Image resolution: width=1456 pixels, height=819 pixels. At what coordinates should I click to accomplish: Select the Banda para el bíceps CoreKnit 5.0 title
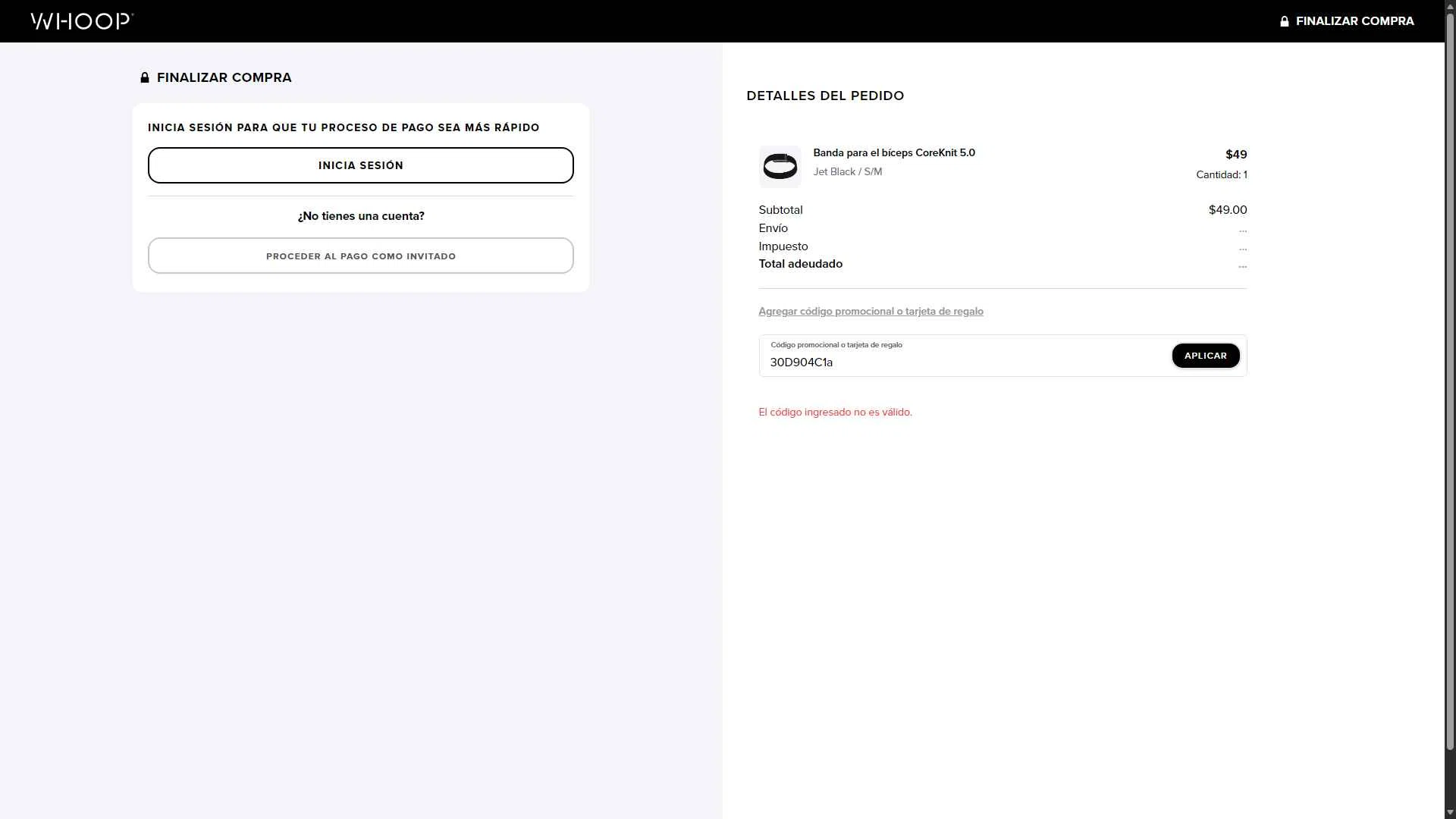pos(894,152)
